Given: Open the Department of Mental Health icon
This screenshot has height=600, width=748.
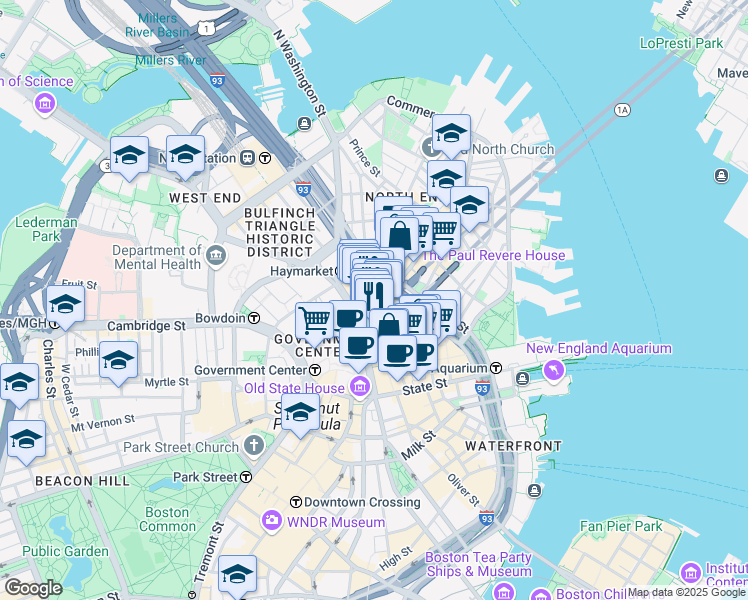Looking at the screenshot, I should coord(216,257).
